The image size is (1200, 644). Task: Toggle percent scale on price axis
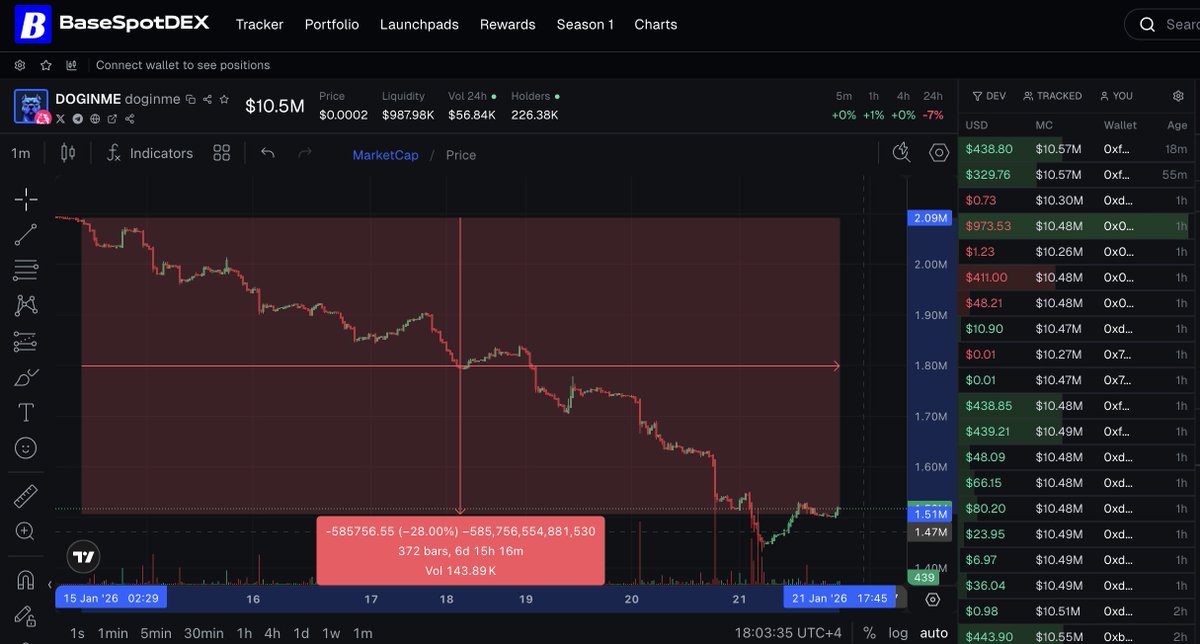(x=869, y=633)
